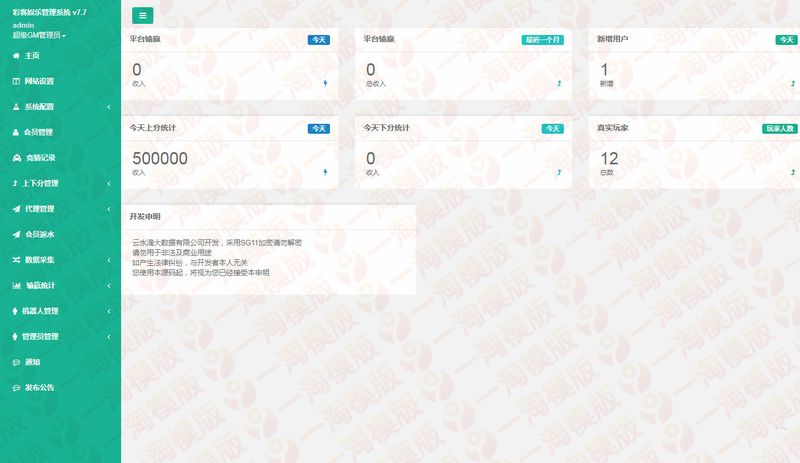Viewport: 800px width, 463px height.
Task: Click the arrow icon in 今天下分统计 card
Action: tap(559, 172)
